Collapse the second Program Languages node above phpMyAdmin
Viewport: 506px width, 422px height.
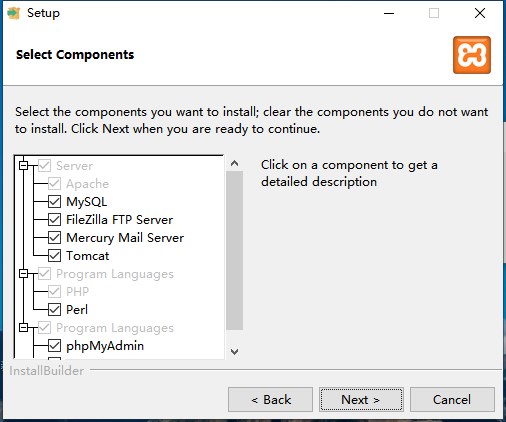[x=23, y=328]
